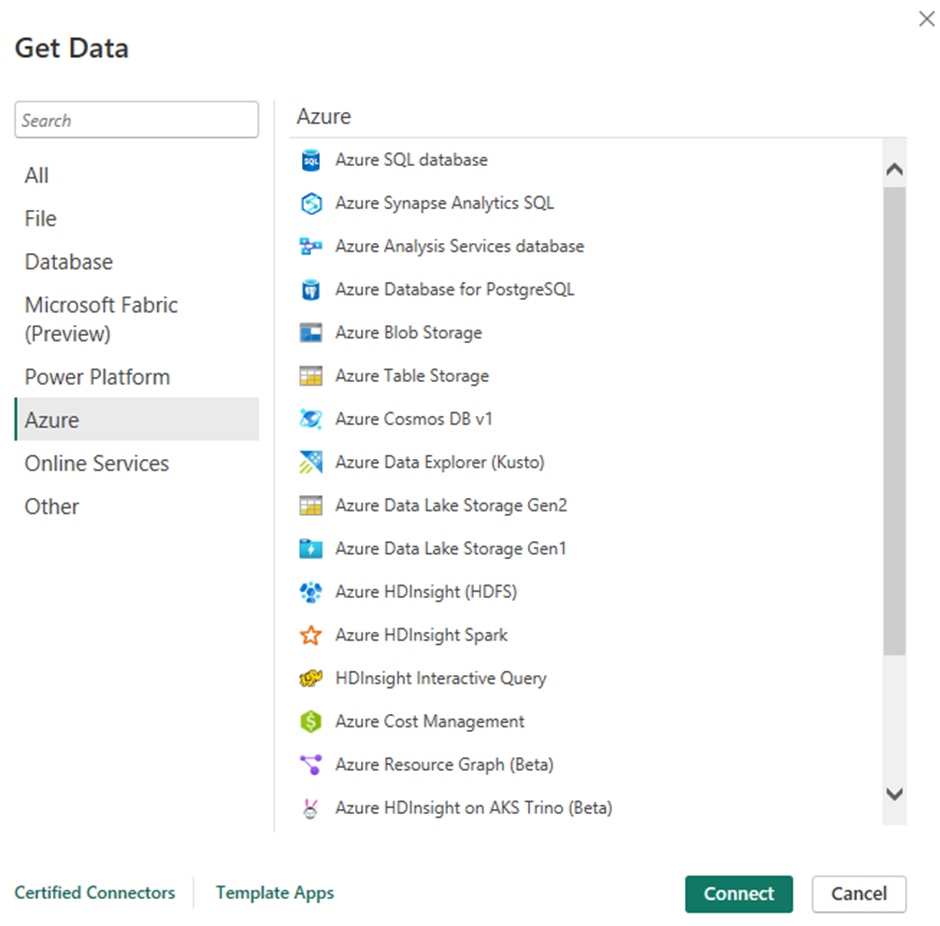Select Azure Resource Graph (Beta) text
The image size is (940, 926).
444,764
